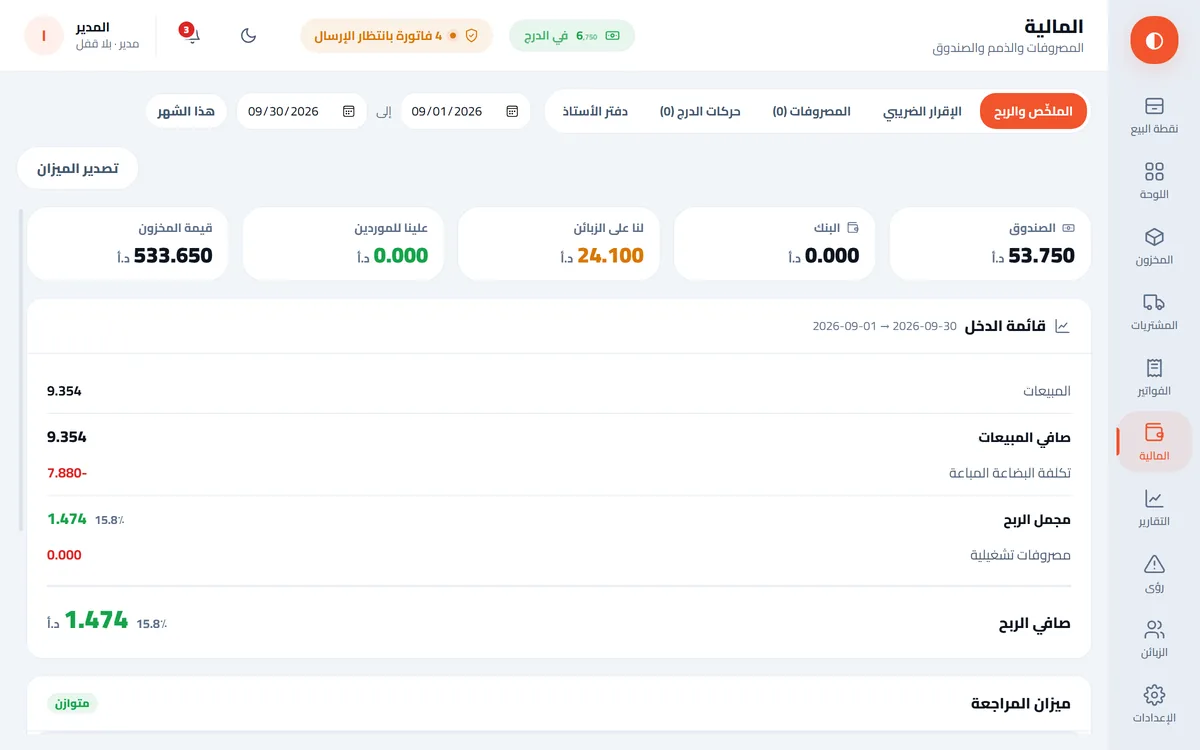The image size is (1200, 750).
Task: Click the المدير user profile name
Action: tap(92, 27)
